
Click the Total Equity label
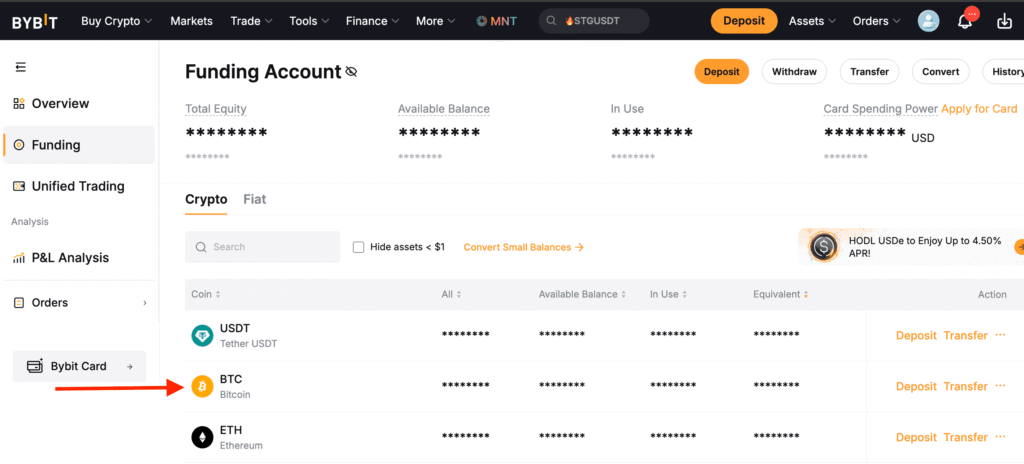click(x=216, y=109)
